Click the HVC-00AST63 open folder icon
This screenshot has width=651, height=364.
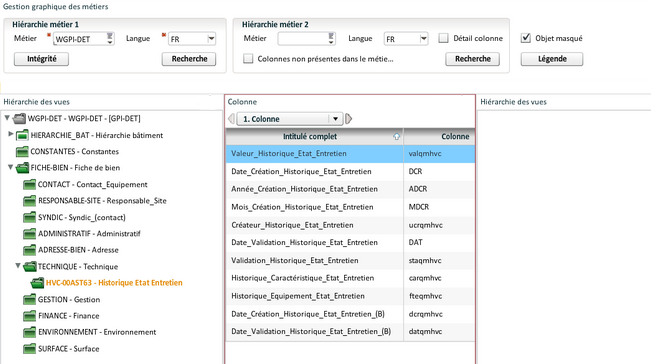click(37, 283)
